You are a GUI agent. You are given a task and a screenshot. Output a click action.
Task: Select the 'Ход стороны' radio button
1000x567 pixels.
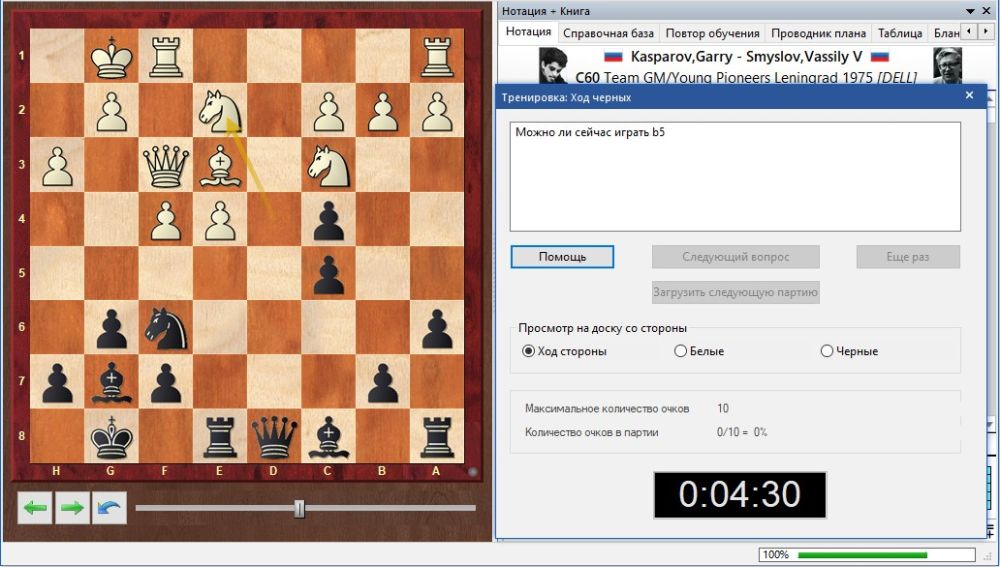pyautogui.click(x=529, y=351)
